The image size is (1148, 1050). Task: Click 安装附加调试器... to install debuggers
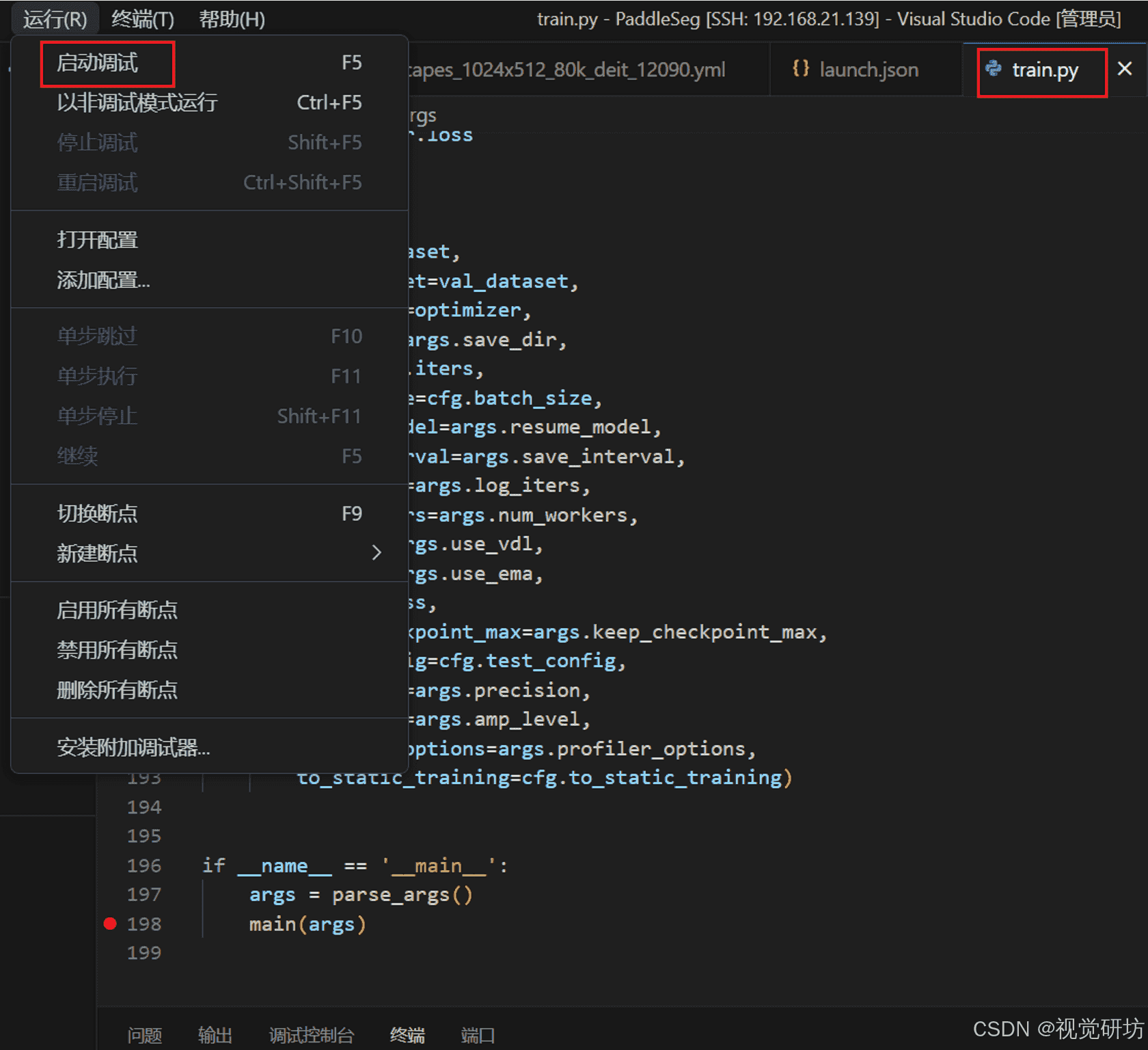(x=134, y=748)
